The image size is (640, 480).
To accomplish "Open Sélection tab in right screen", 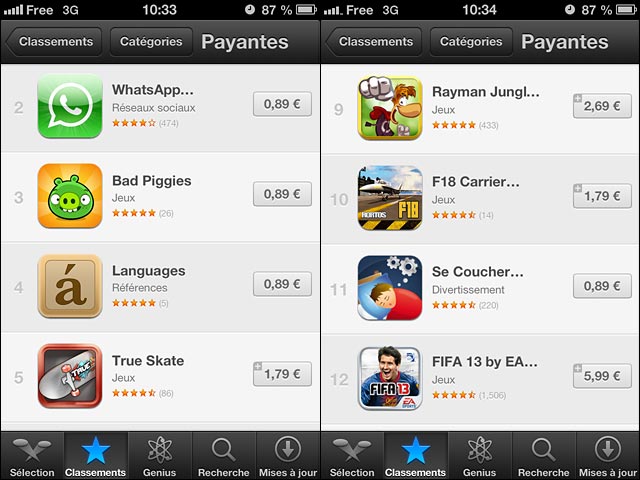I will coord(352,456).
